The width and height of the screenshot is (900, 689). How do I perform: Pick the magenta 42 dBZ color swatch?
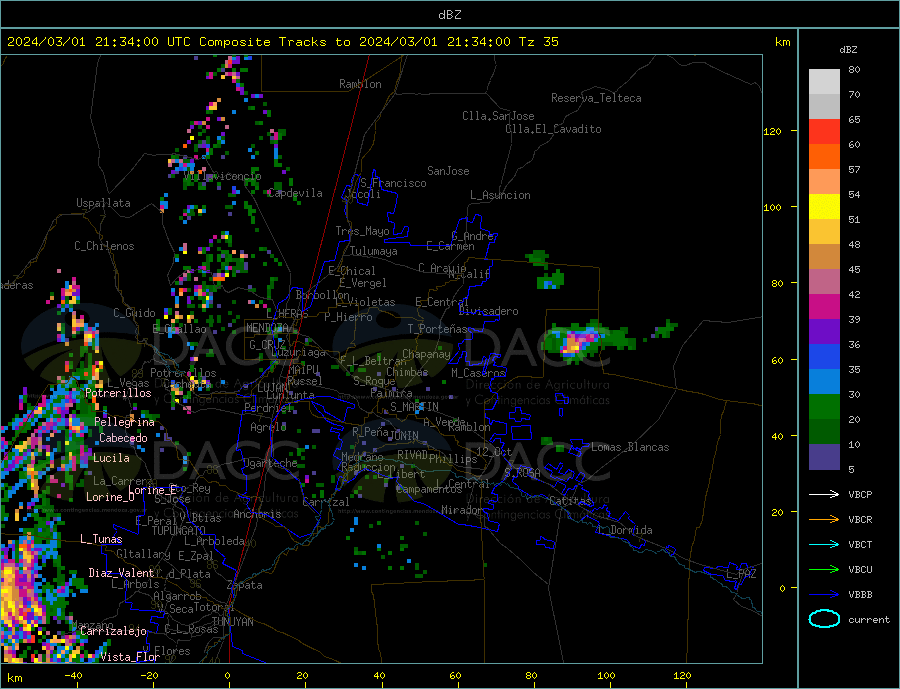coord(824,307)
